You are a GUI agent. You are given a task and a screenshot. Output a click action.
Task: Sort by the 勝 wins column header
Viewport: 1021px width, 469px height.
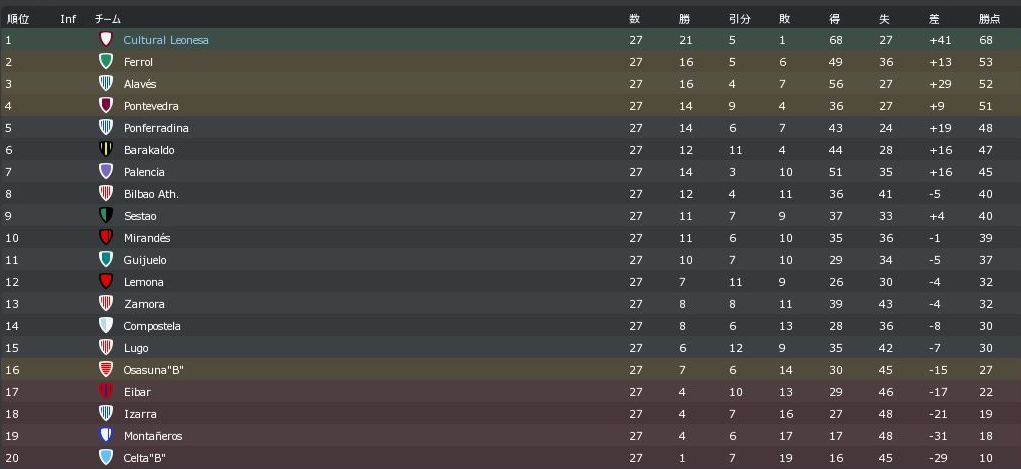(x=684, y=19)
